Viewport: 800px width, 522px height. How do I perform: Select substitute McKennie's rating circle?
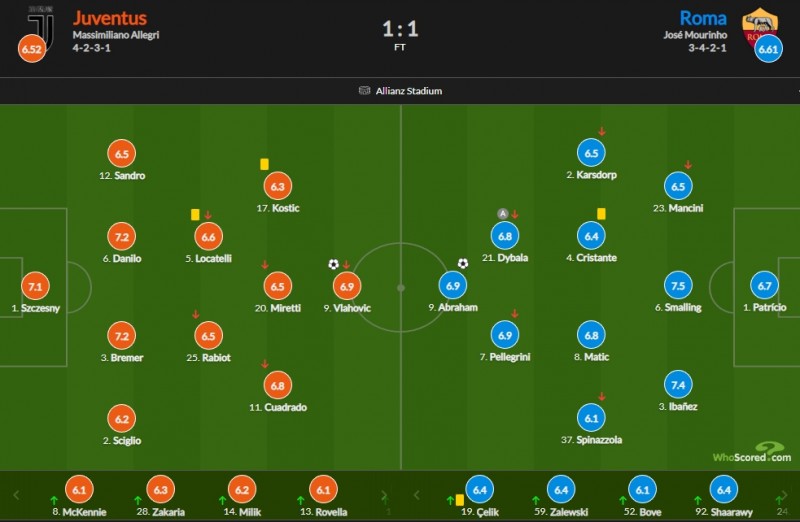tap(78, 490)
